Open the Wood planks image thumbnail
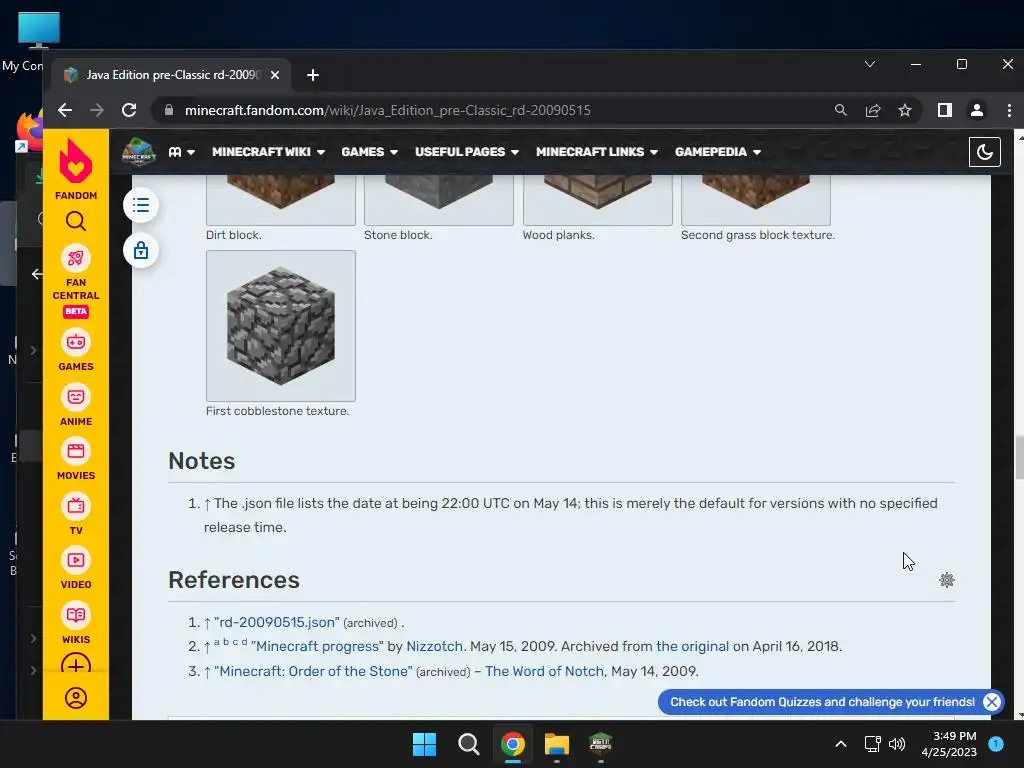Viewport: 1024px width, 768px height. point(598,199)
